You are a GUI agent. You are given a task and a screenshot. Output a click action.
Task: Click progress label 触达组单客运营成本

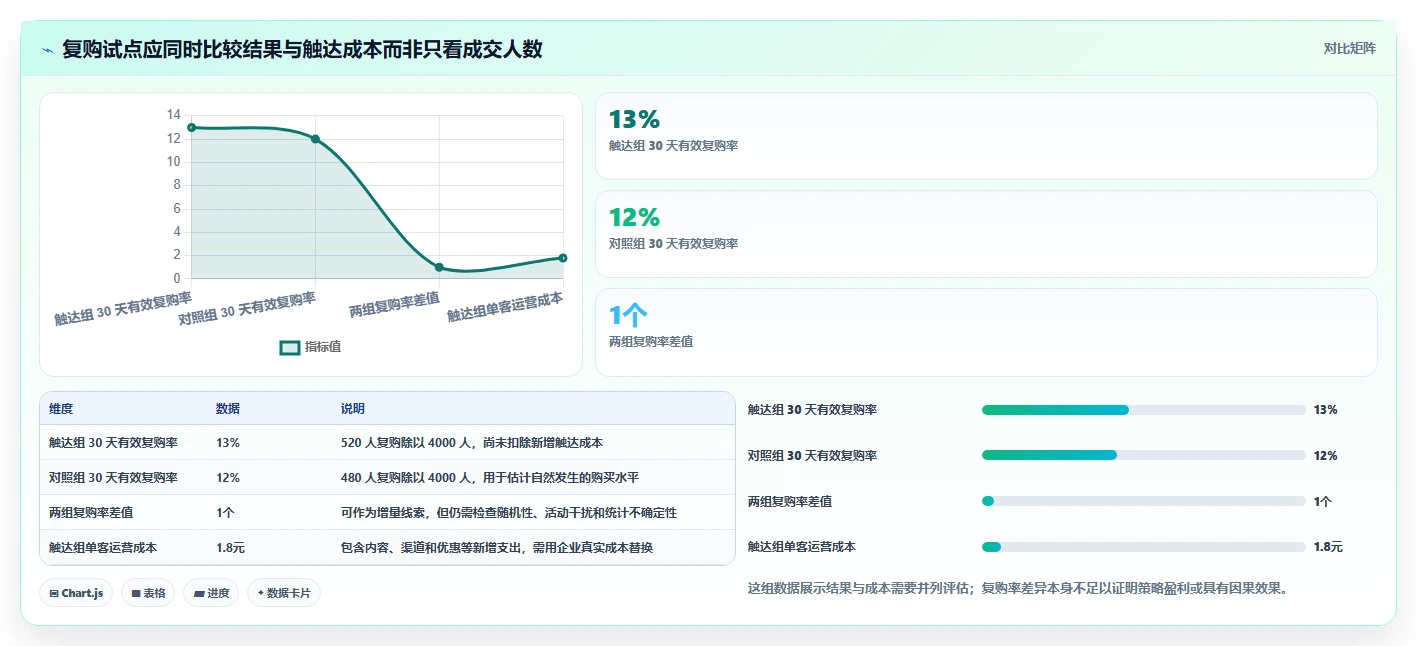tap(802, 547)
